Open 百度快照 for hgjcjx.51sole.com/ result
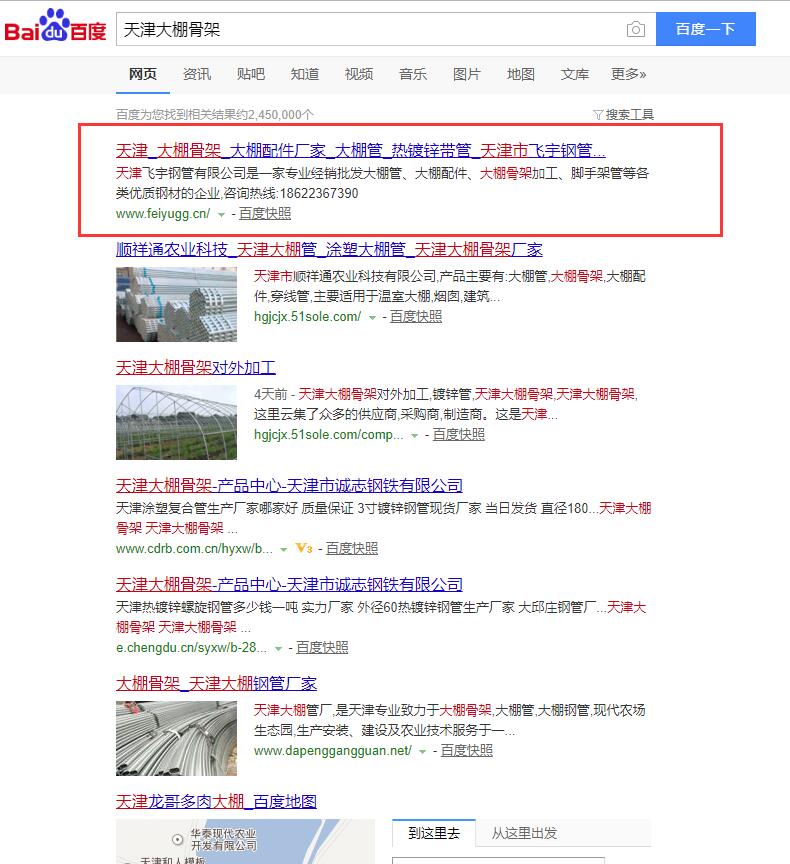Image resolution: width=790 pixels, height=864 pixels. (416, 316)
